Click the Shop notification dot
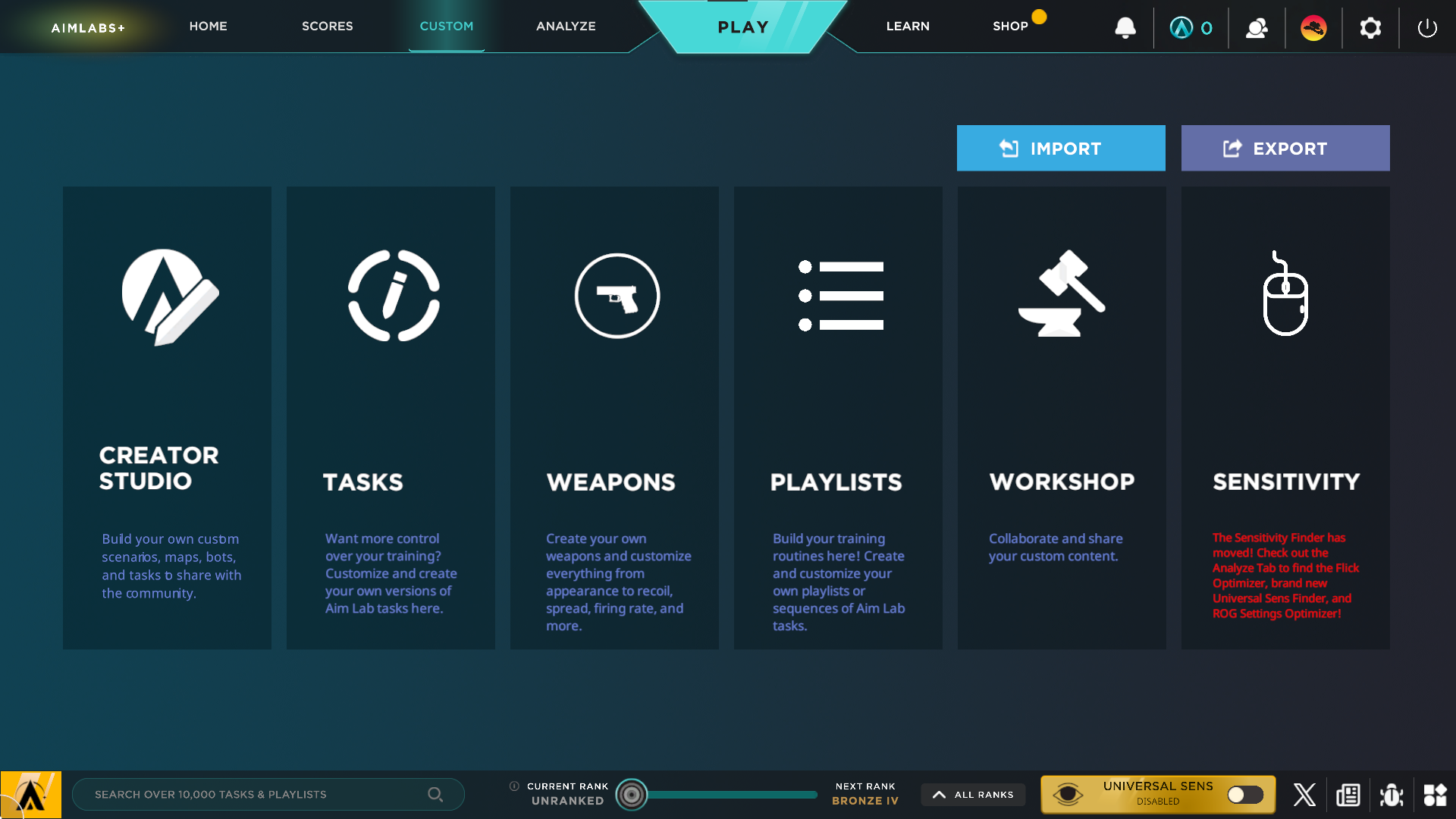Screen dimensions: 1456x819 (x=1039, y=17)
